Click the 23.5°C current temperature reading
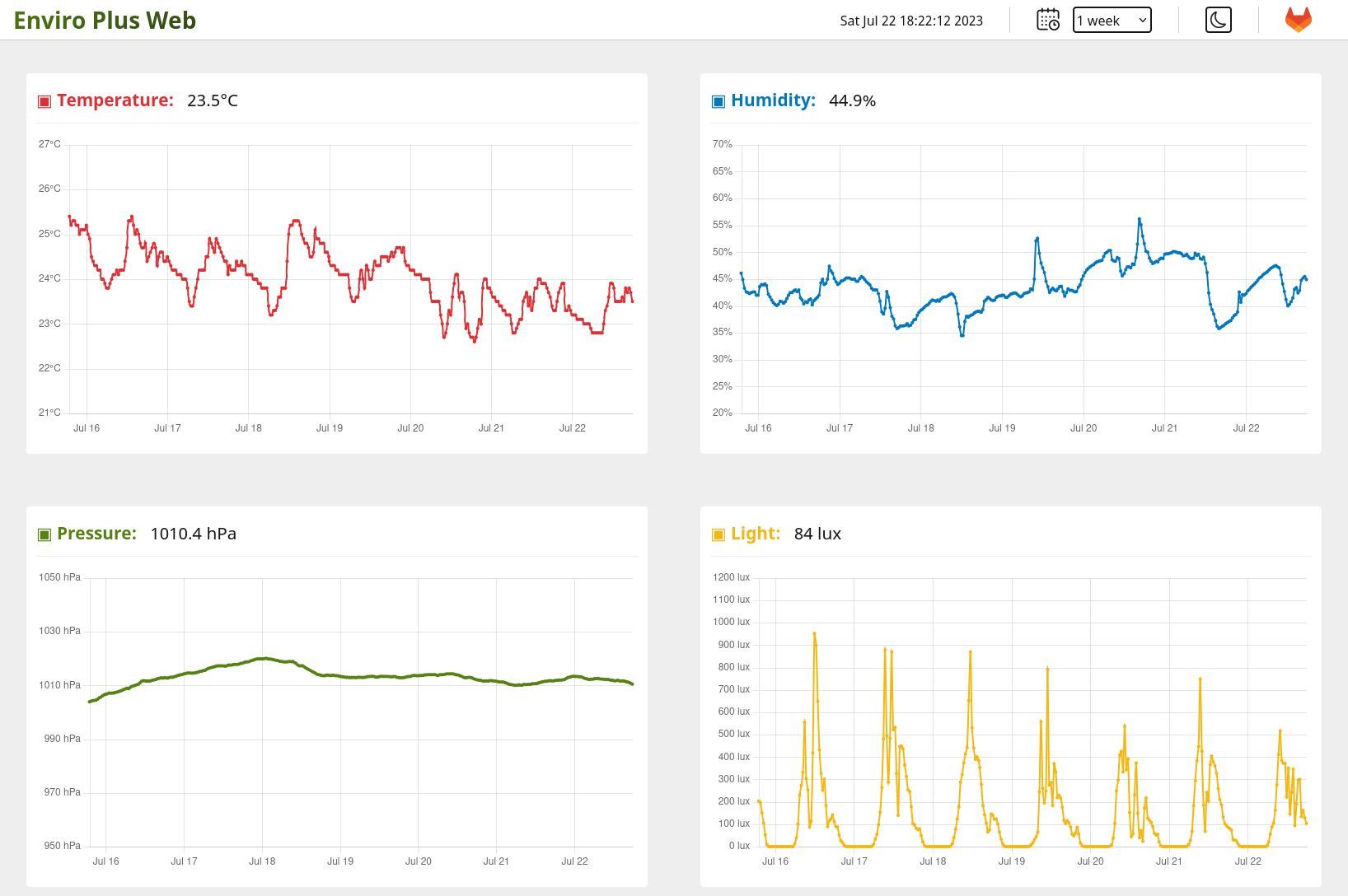The image size is (1348, 896). tap(212, 100)
